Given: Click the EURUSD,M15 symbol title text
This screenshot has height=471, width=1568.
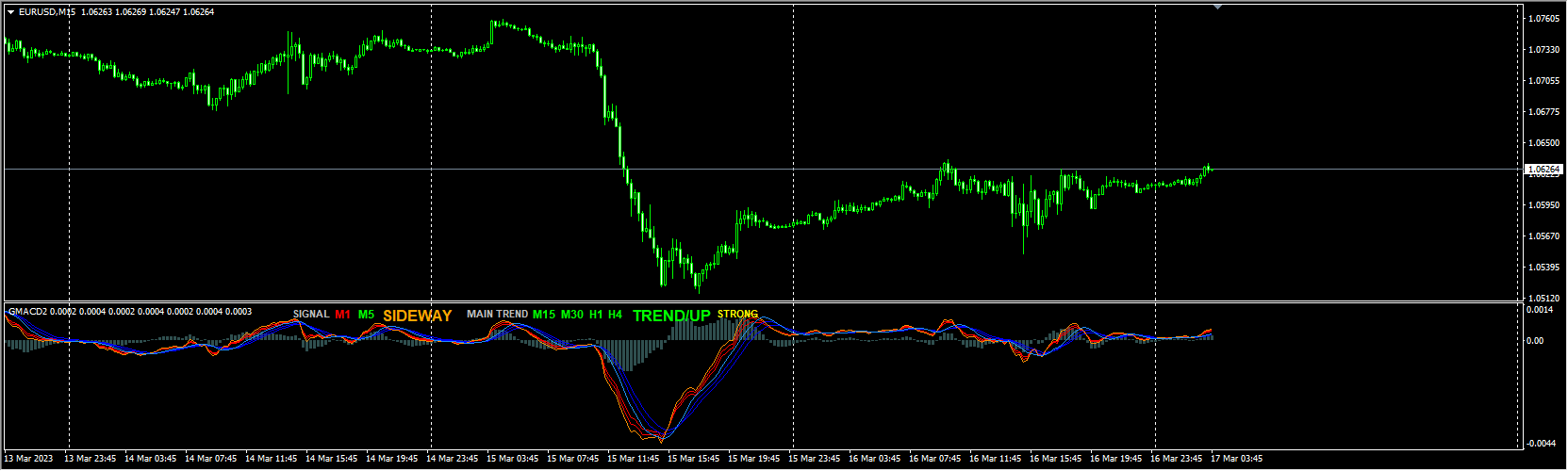Looking at the screenshot, I should [48, 12].
